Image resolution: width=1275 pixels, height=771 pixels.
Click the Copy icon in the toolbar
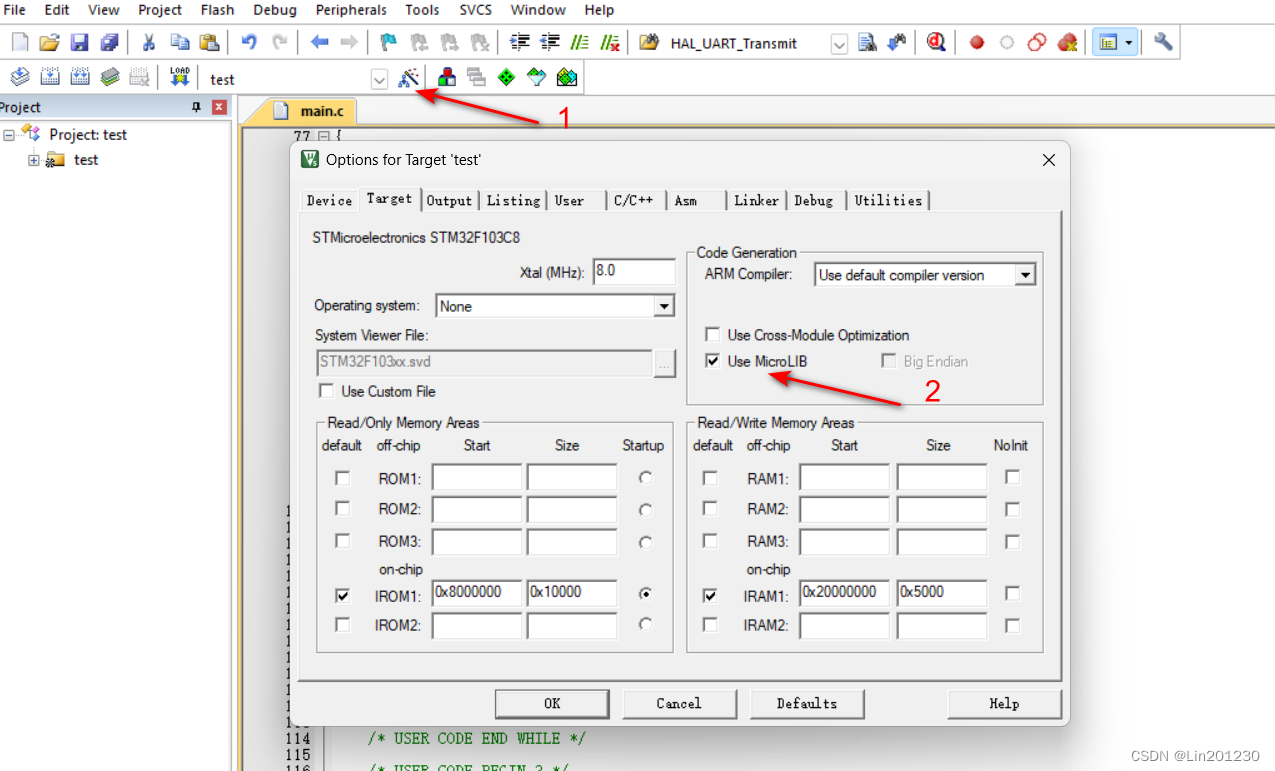tap(179, 42)
